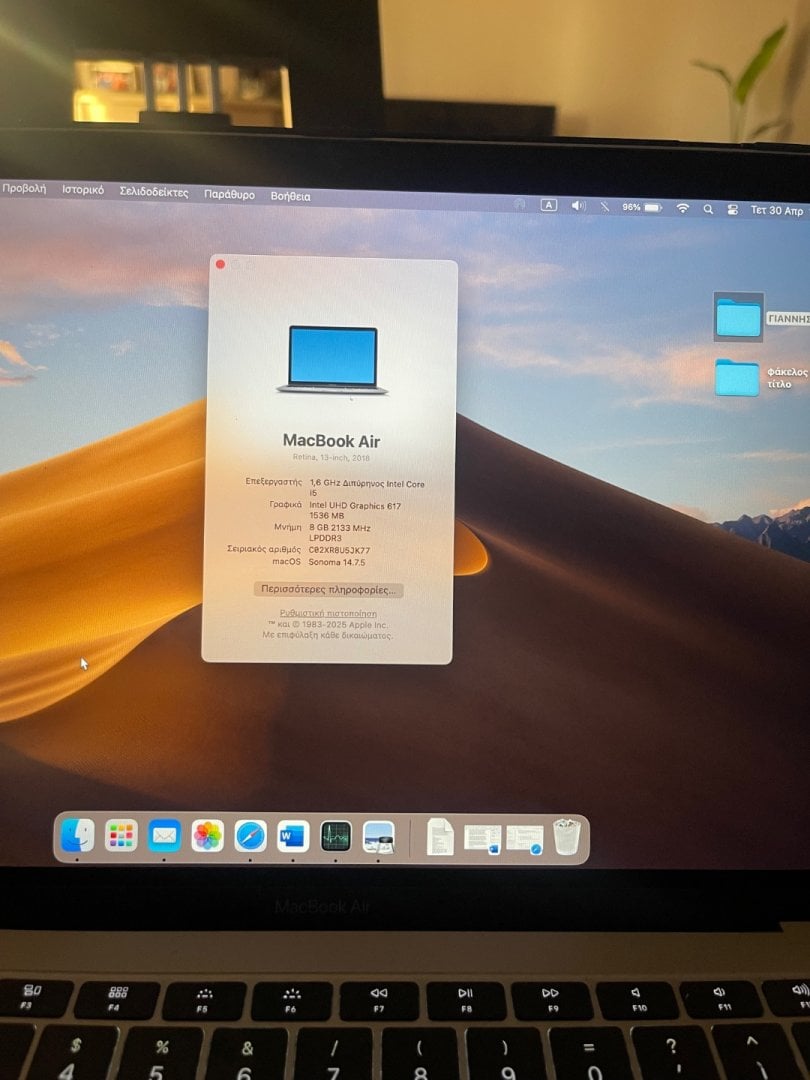Open the Σελιδοδείκτες menu
The width and height of the screenshot is (810, 1080).
(154, 192)
